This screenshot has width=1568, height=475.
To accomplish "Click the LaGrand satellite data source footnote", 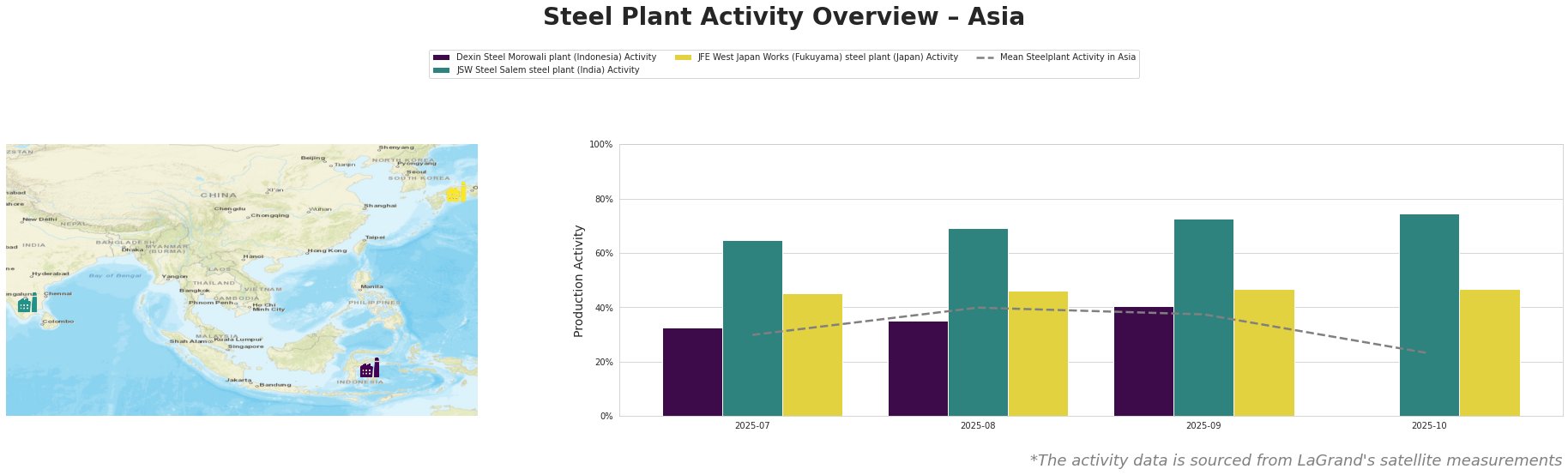I will pyautogui.click(x=1295, y=460).
